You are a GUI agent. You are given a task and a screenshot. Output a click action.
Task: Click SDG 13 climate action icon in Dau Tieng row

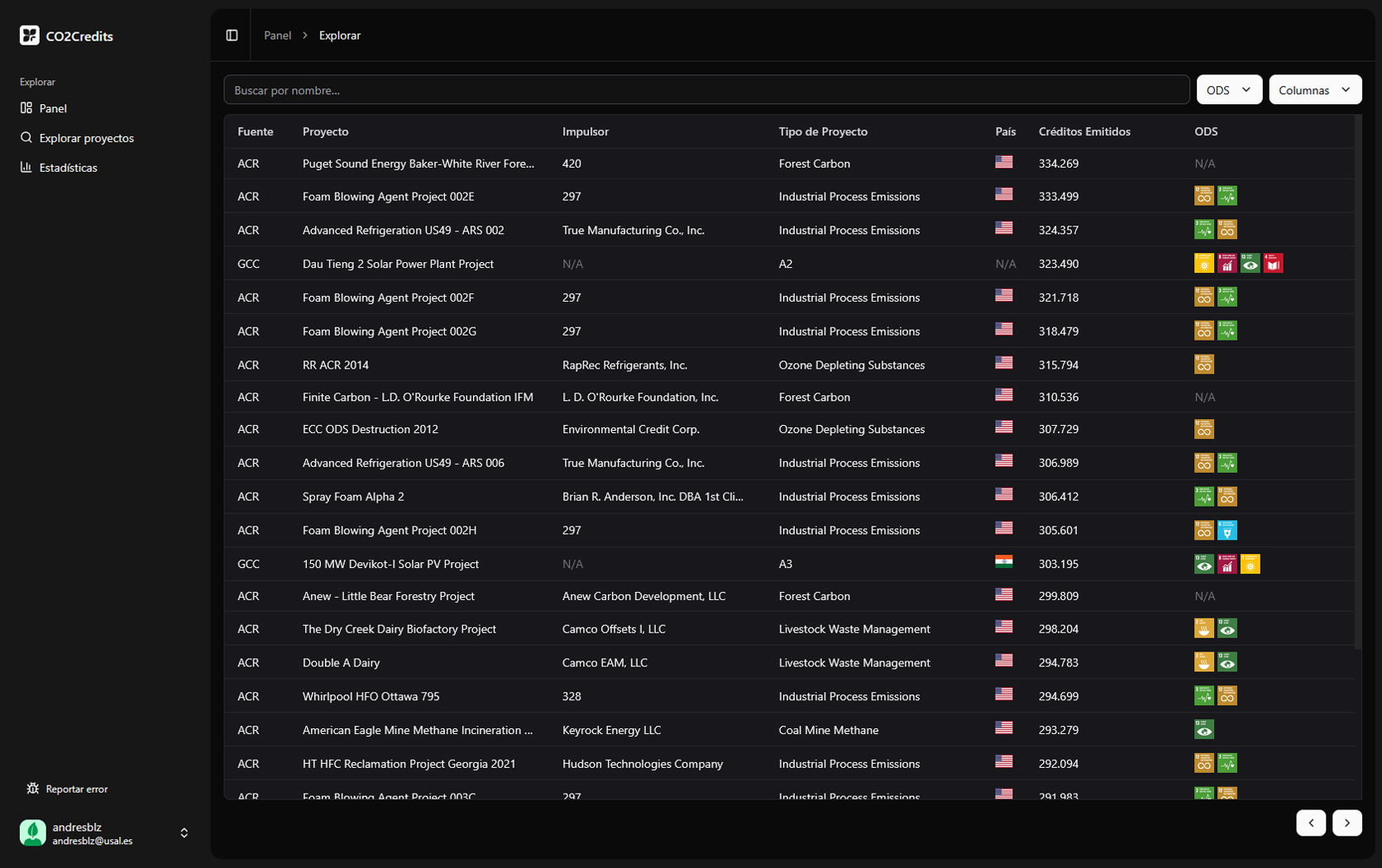(1250, 264)
